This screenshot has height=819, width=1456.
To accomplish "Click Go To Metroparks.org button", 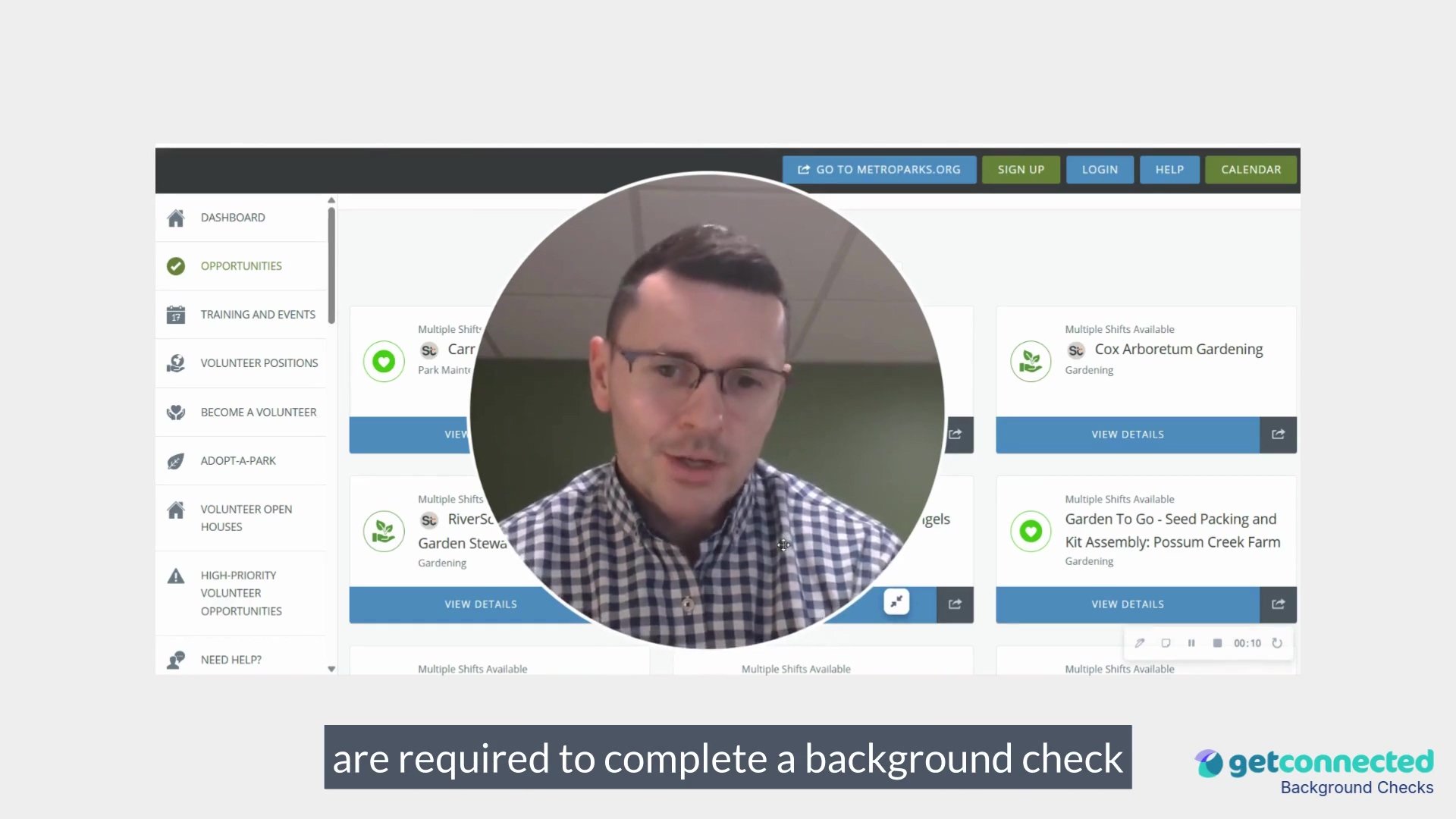I will click(x=879, y=170).
